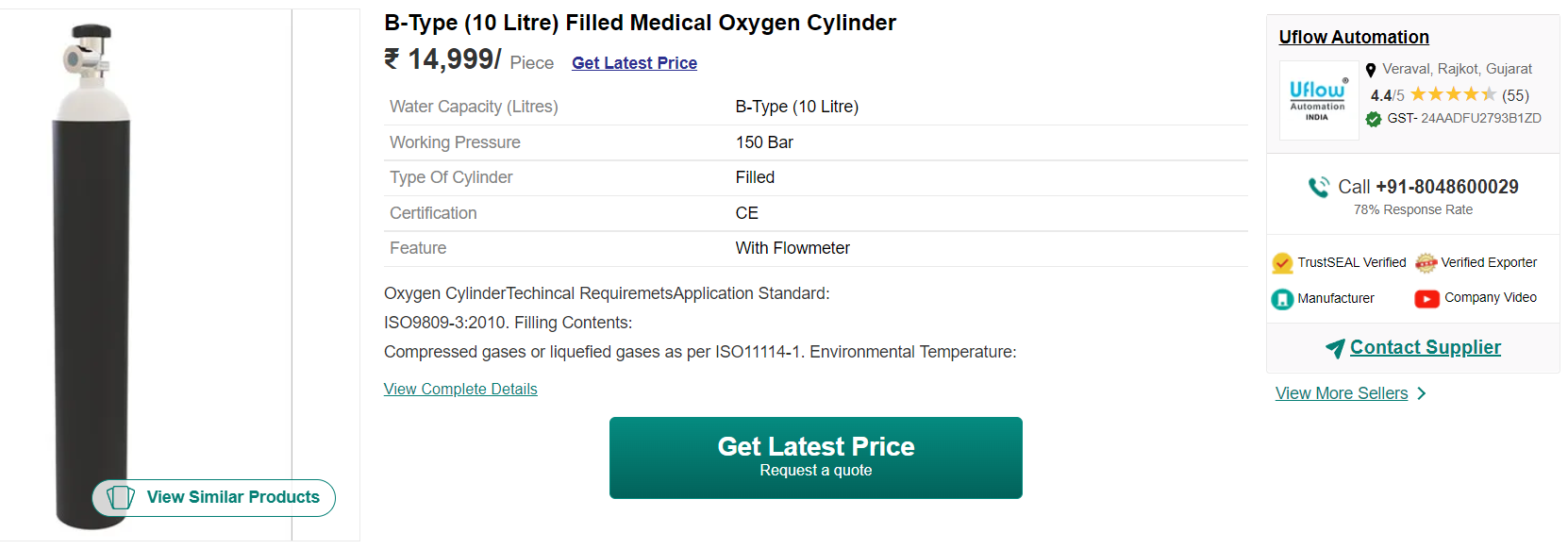Click the seller phone number
1568x549 pixels.
(1446, 187)
